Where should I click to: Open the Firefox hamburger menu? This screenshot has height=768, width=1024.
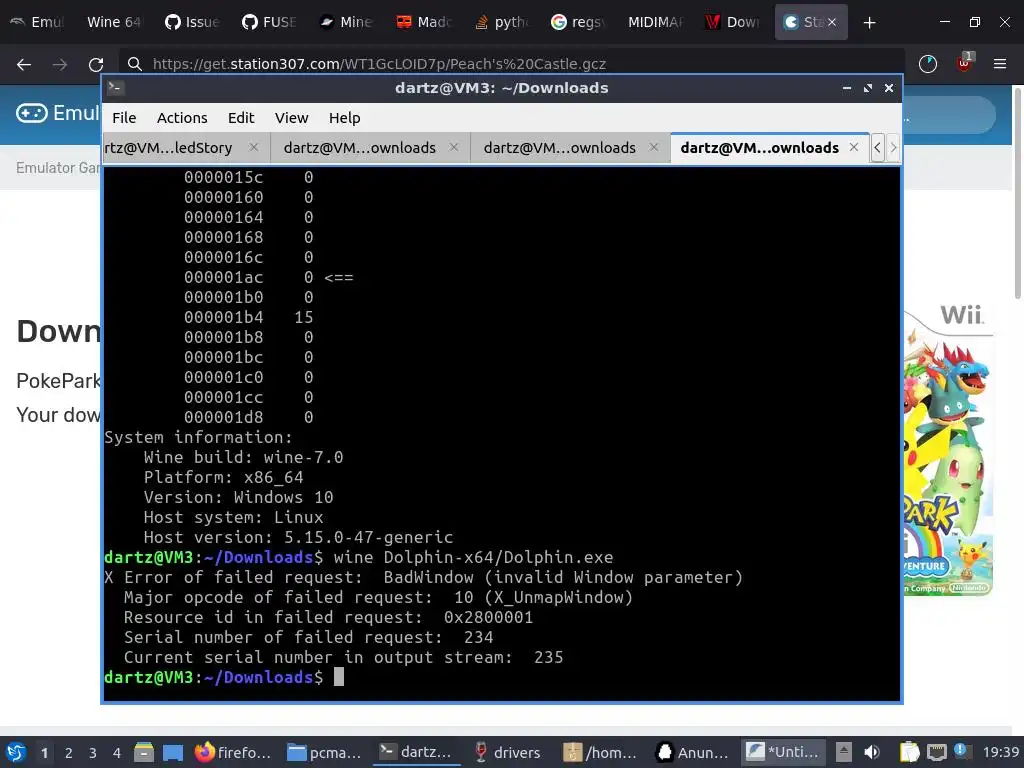coord(999,63)
